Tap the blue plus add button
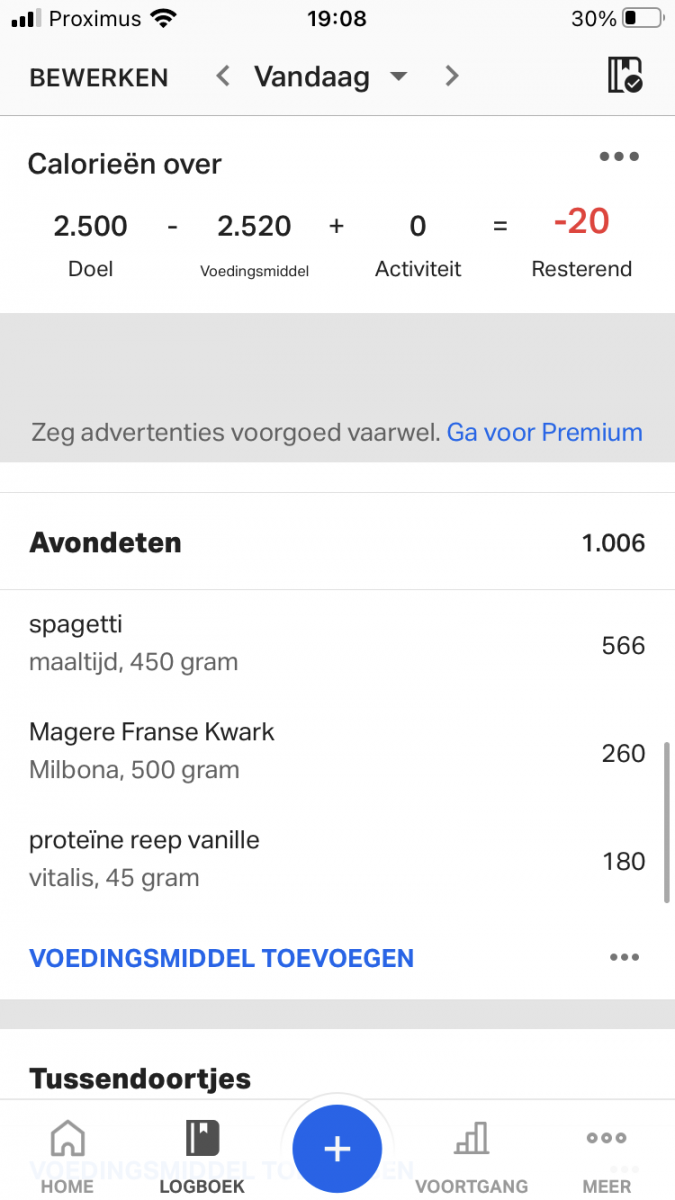Image resolution: width=675 pixels, height=1200 pixels. [337, 1149]
